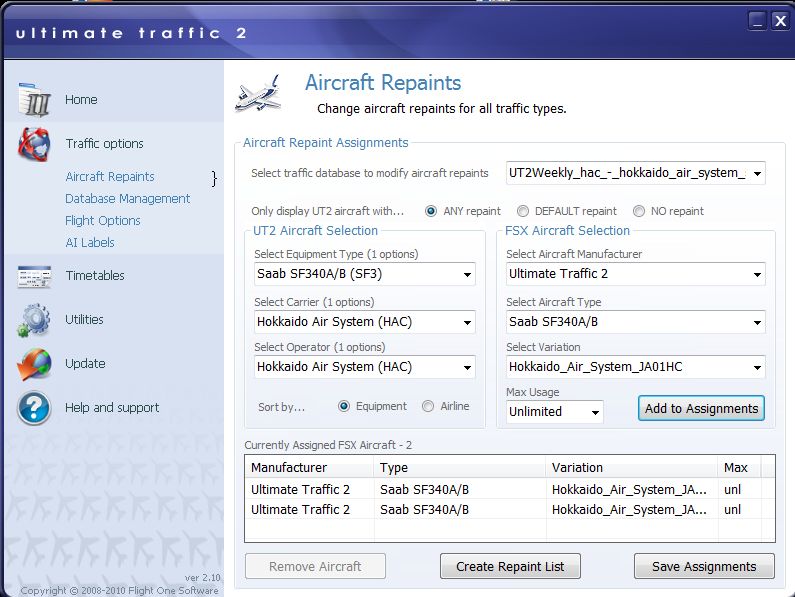Select first assigned aircraft row's manufacturer cell
Screen dimensions: 795x597
coord(310,489)
